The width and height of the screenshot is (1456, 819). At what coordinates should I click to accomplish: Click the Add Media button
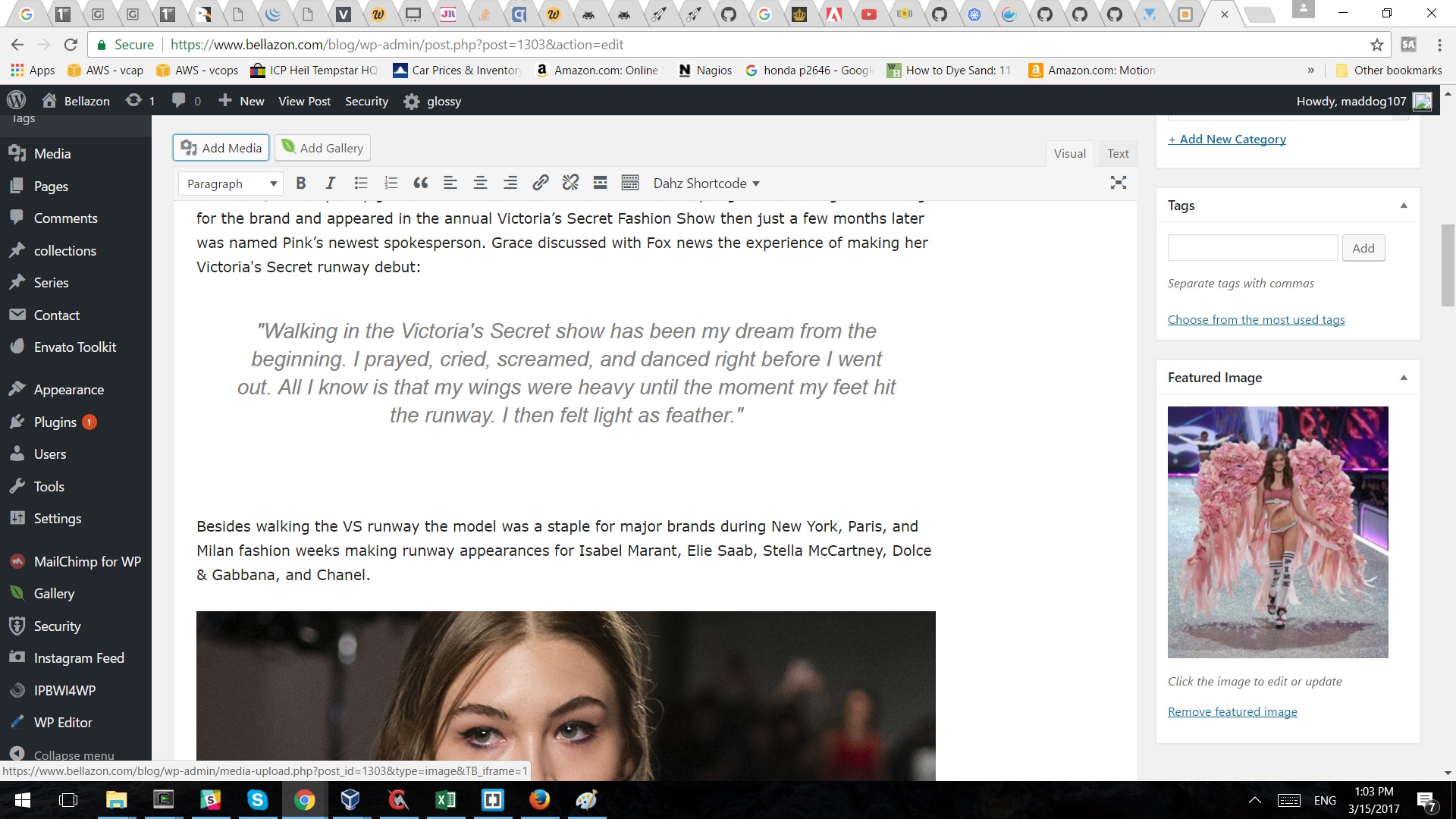pyautogui.click(x=221, y=148)
